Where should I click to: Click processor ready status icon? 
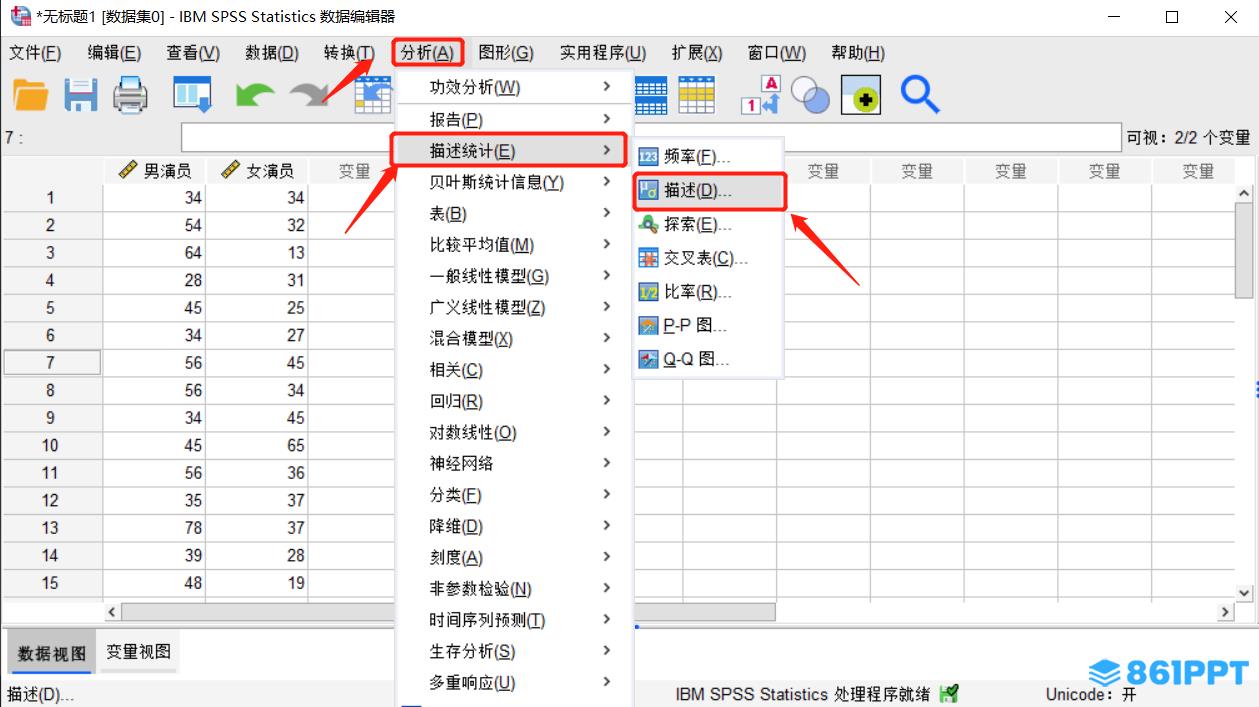click(x=950, y=693)
